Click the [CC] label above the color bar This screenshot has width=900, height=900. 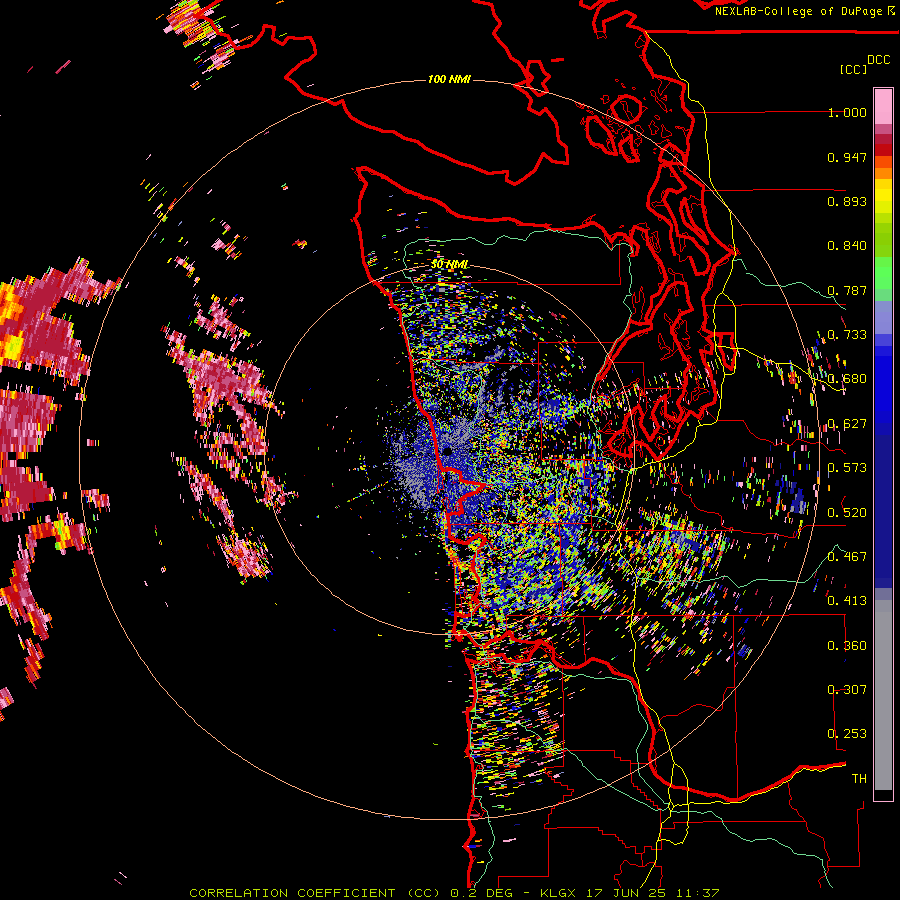[x=853, y=69]
